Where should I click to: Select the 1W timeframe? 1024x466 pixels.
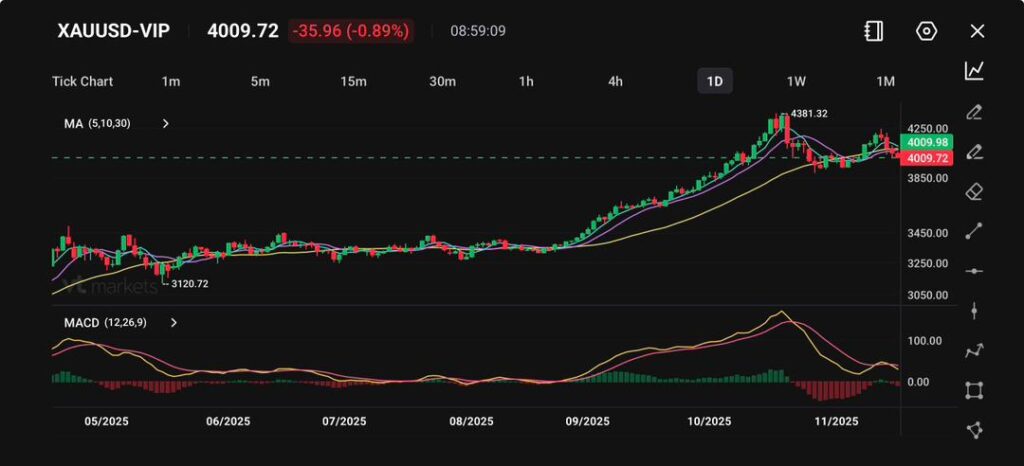[x=796, y=81]
